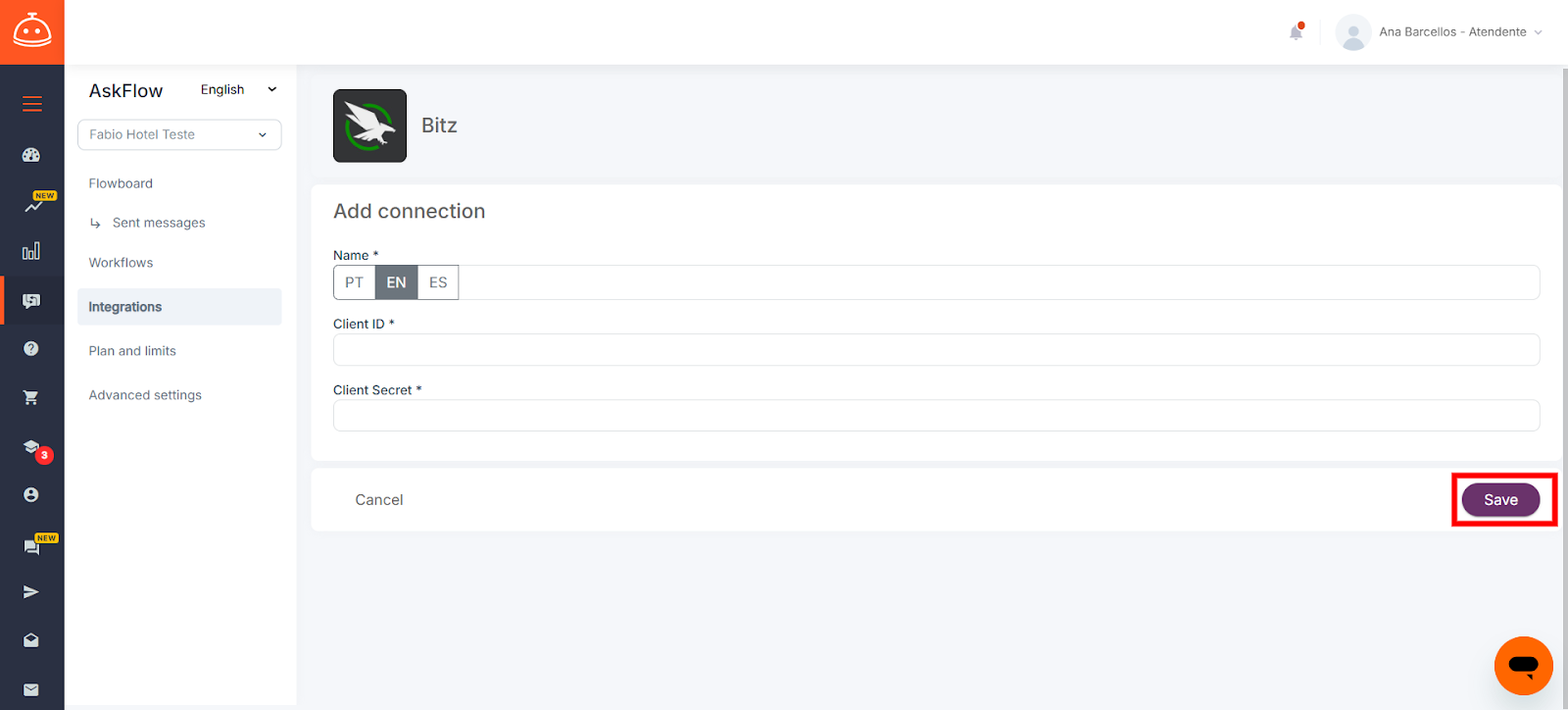The height and width of the screenshot is (710, 1568).
Task: Go to Workflows in the sidebar
Action: coord(121,263)
